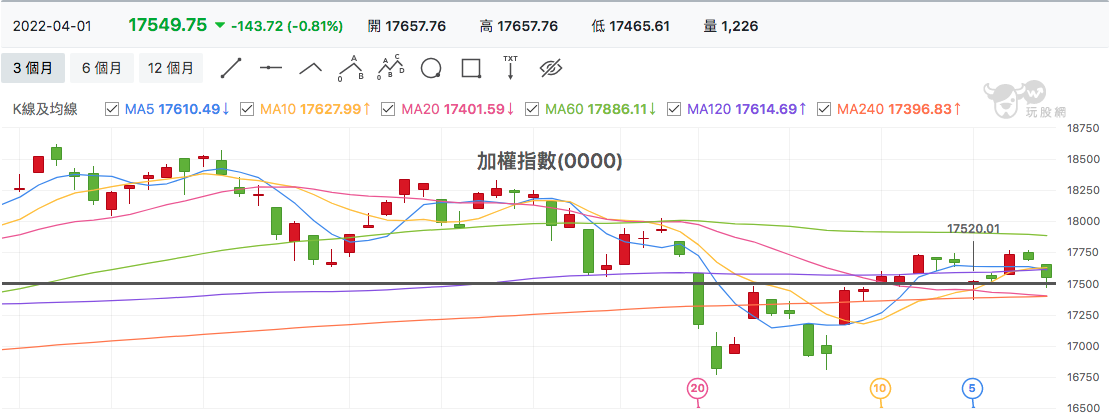1113x420 pixels.
Task: Click the open price 17657.76 after 開
Action: pyautogui.click(x=415, y=26)
